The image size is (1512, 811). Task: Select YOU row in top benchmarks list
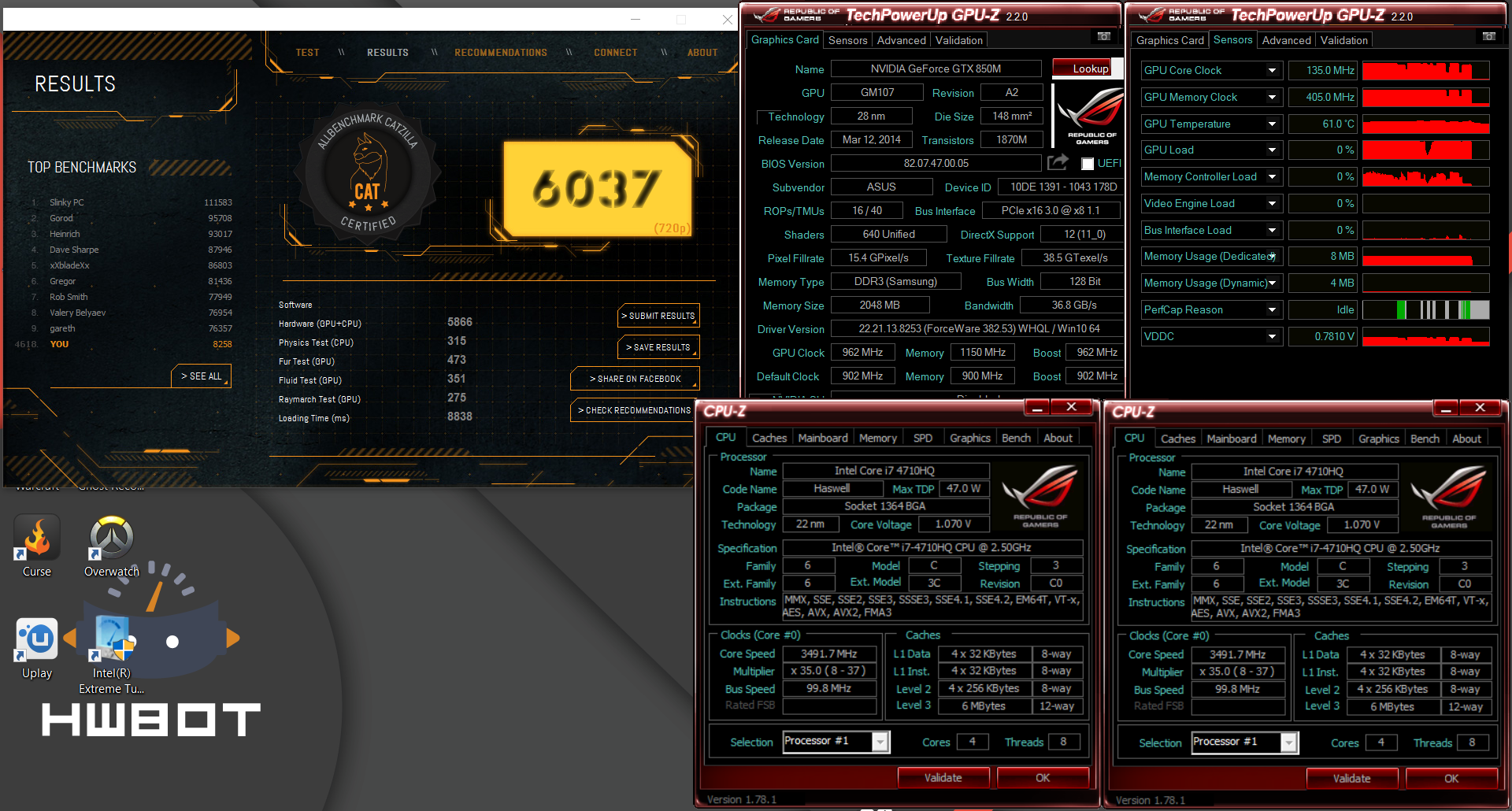(124, 344)
